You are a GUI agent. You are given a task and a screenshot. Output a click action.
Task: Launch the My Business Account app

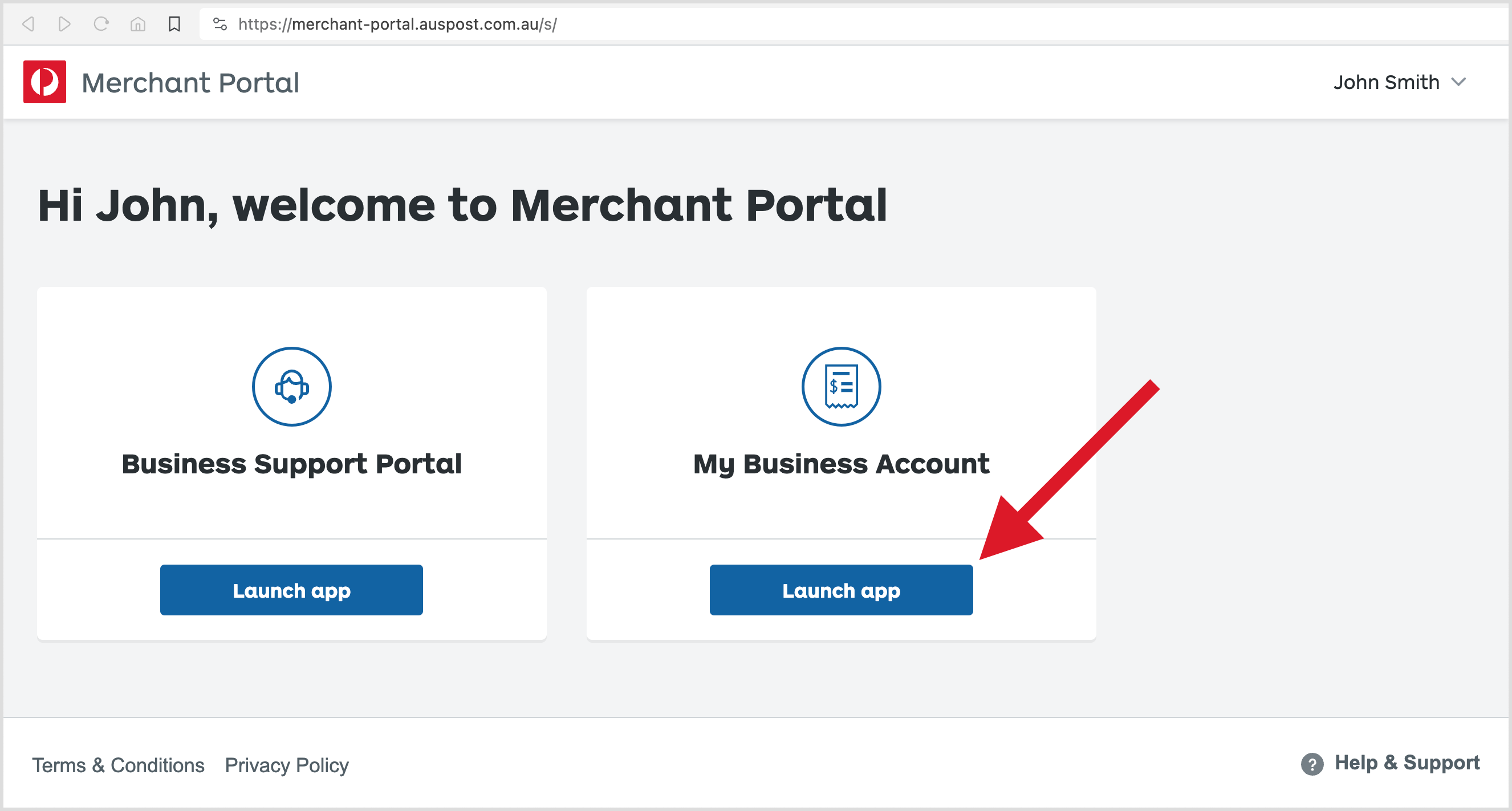point(840,590)
